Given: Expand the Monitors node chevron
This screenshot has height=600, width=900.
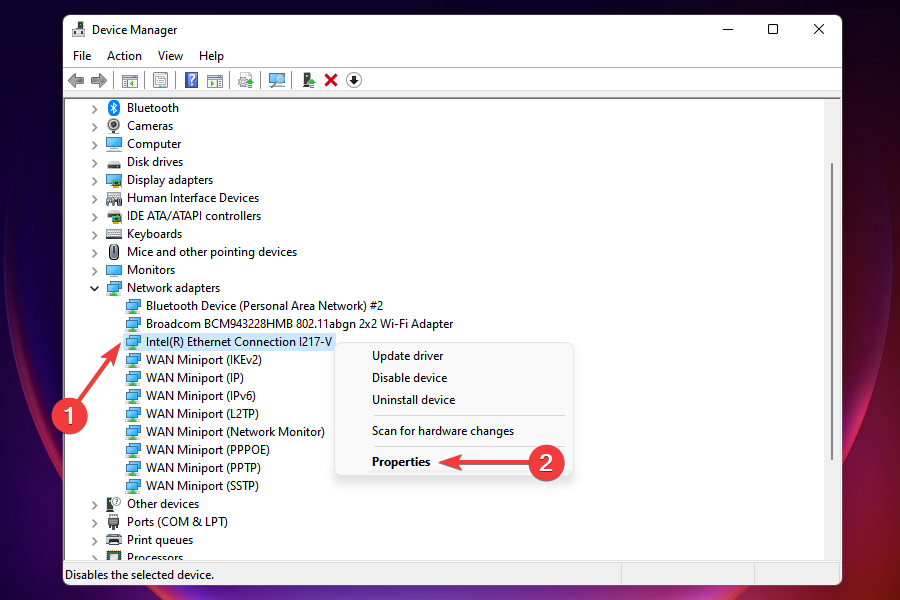Looking at the screenshot, I should [95, 270].
